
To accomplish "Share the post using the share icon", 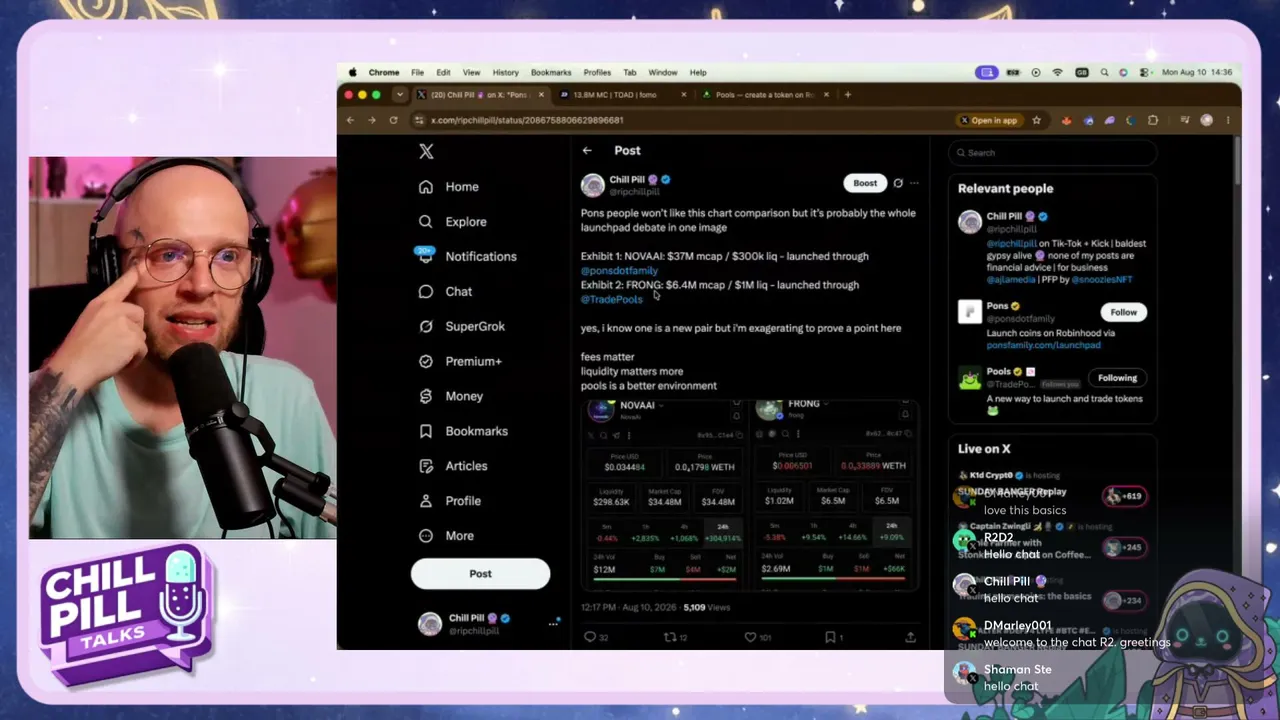I will 910,637.
